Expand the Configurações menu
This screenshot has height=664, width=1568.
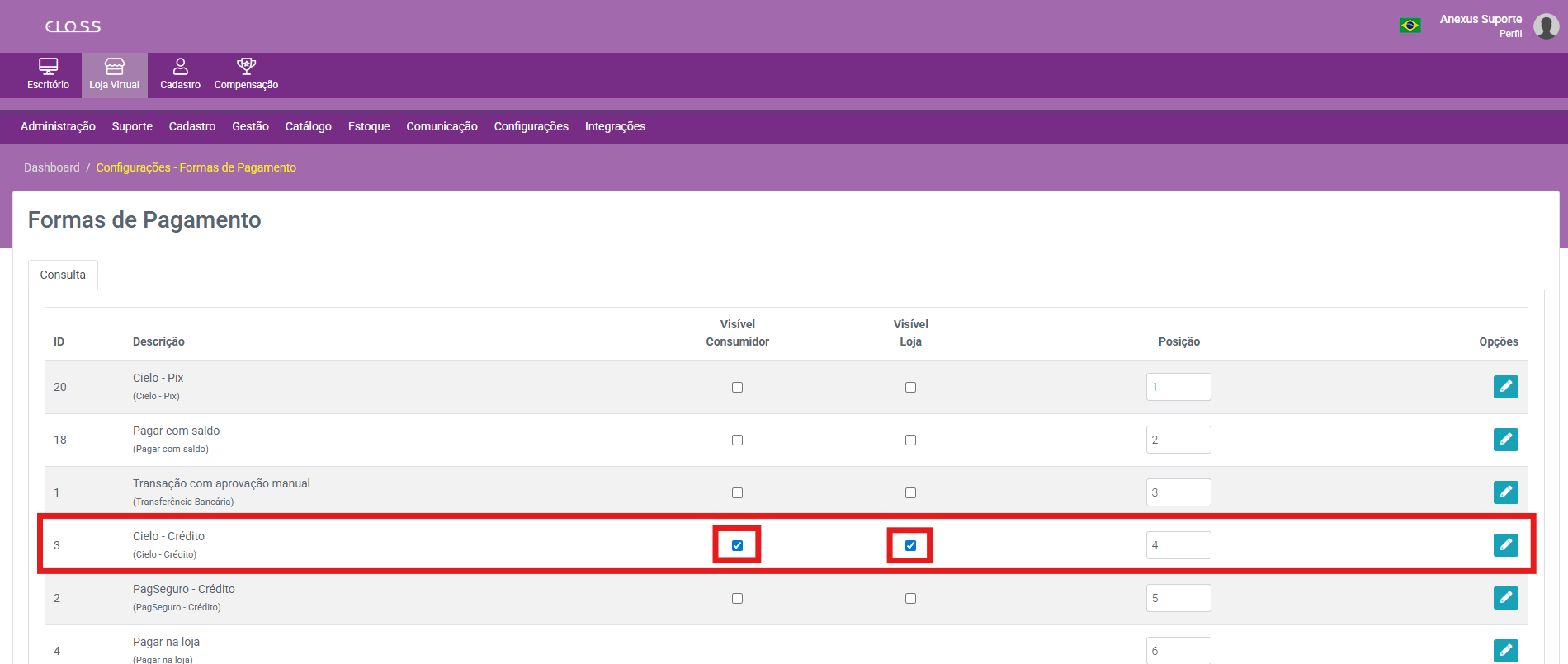pos(531,126)
